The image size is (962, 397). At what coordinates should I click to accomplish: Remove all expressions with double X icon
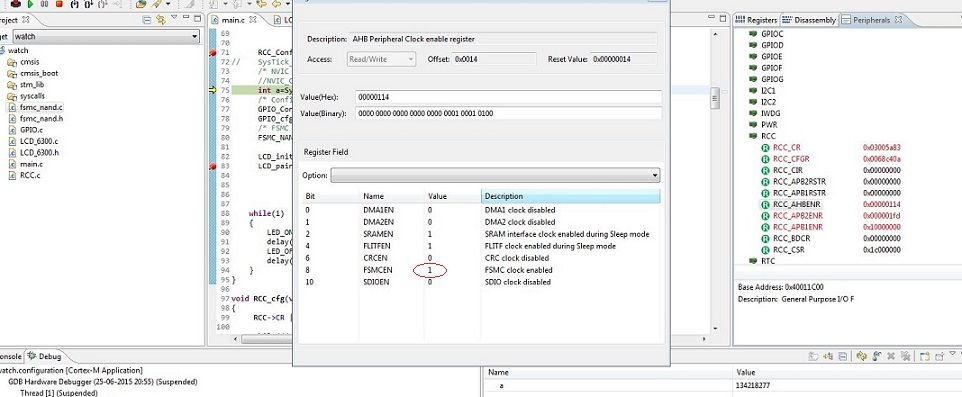(906, 357)
